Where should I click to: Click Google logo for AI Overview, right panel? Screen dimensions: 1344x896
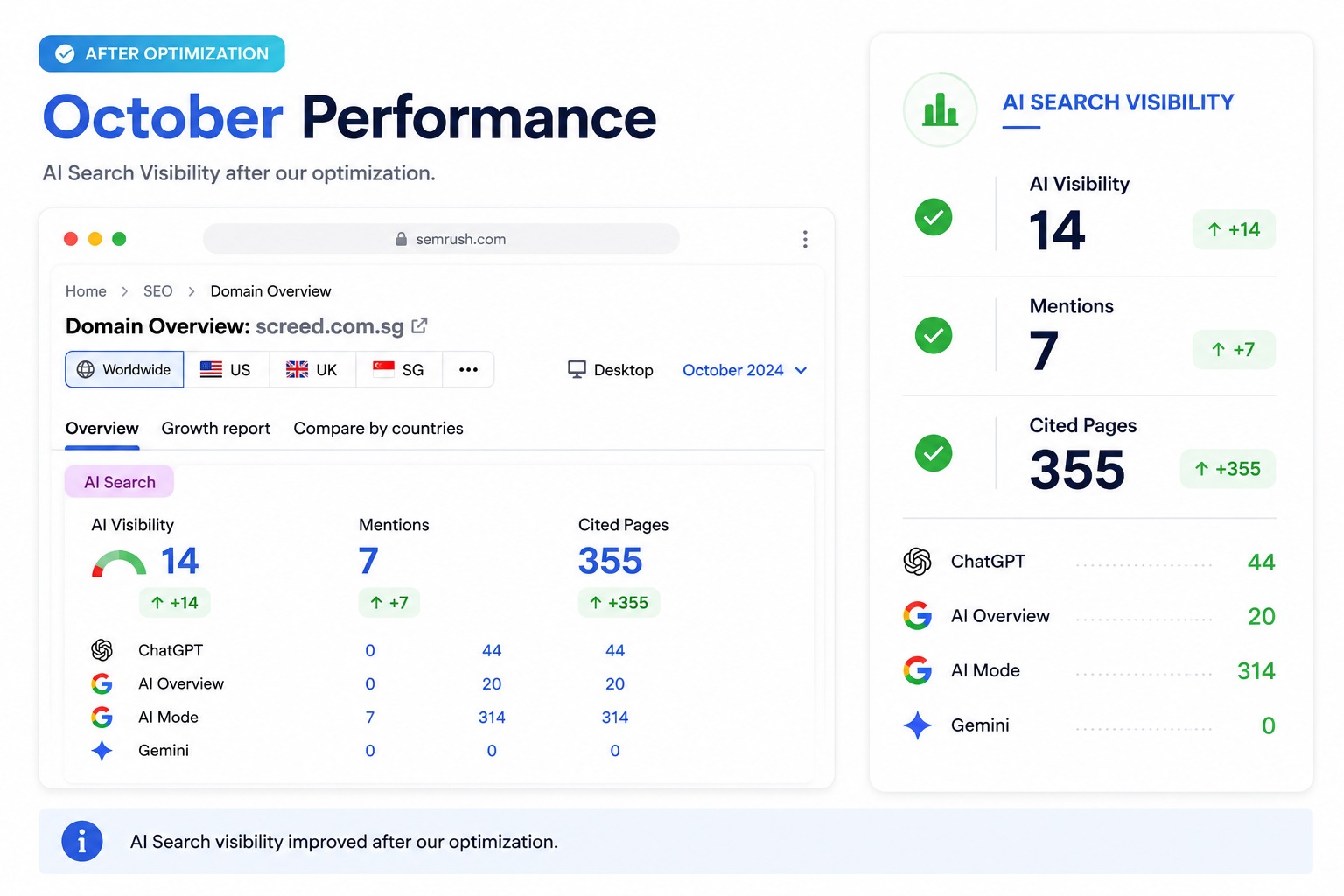coord(918,616)
